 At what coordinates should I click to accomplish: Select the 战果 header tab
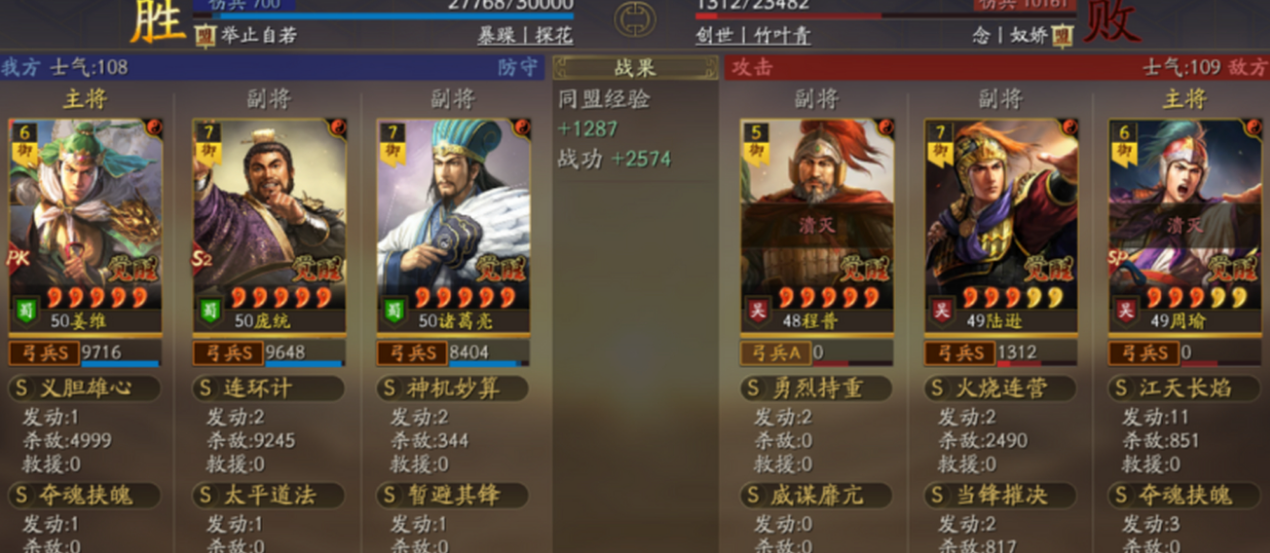635,68
